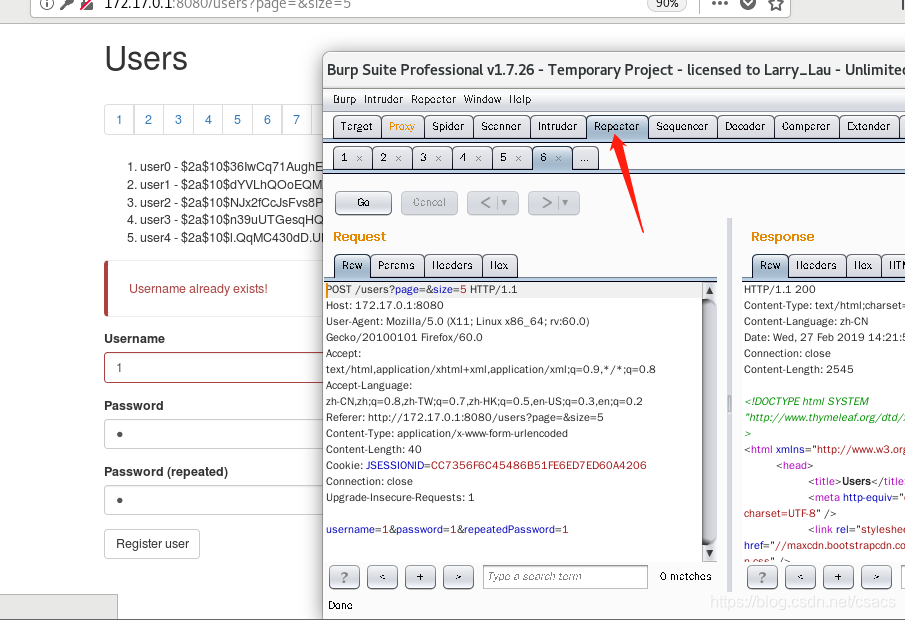Show Request Hex view
The image size is (905, 620).
pos(499,266)
